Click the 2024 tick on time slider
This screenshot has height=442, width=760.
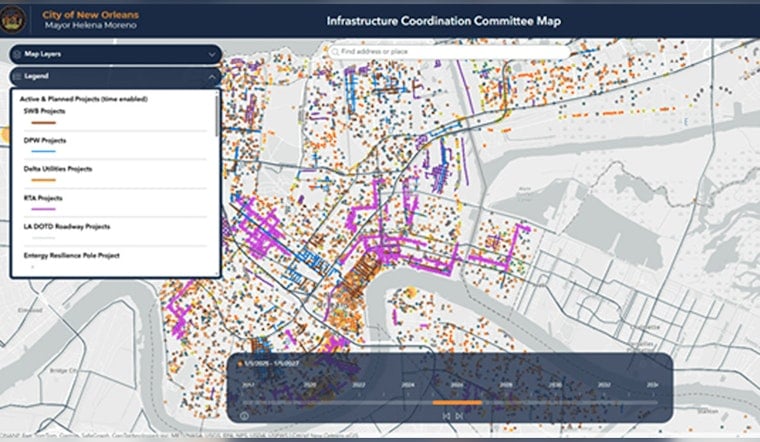coord(408,385)
